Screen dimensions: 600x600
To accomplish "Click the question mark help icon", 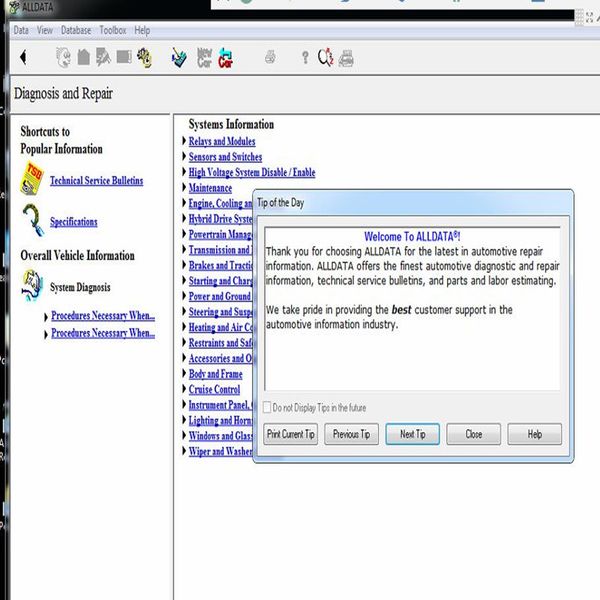I will (305, 58).
